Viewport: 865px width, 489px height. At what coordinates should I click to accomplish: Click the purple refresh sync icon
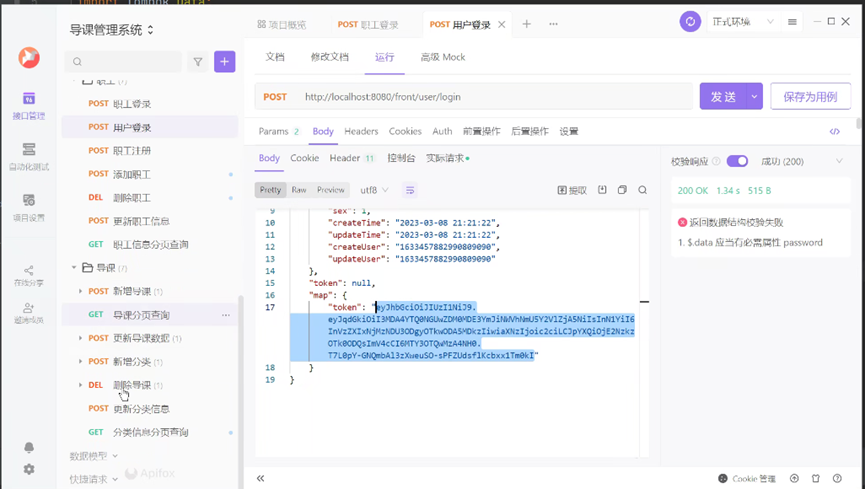point(690,22)
